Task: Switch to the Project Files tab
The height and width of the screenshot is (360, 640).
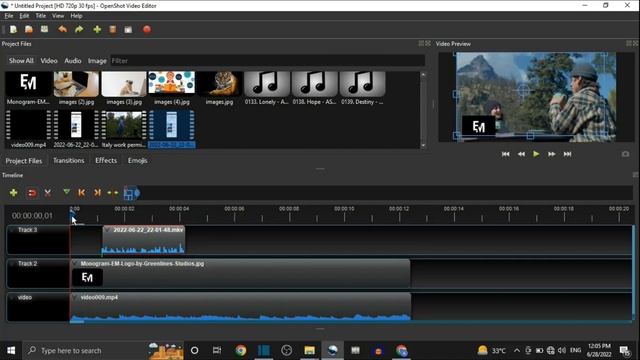Action: 24,161
